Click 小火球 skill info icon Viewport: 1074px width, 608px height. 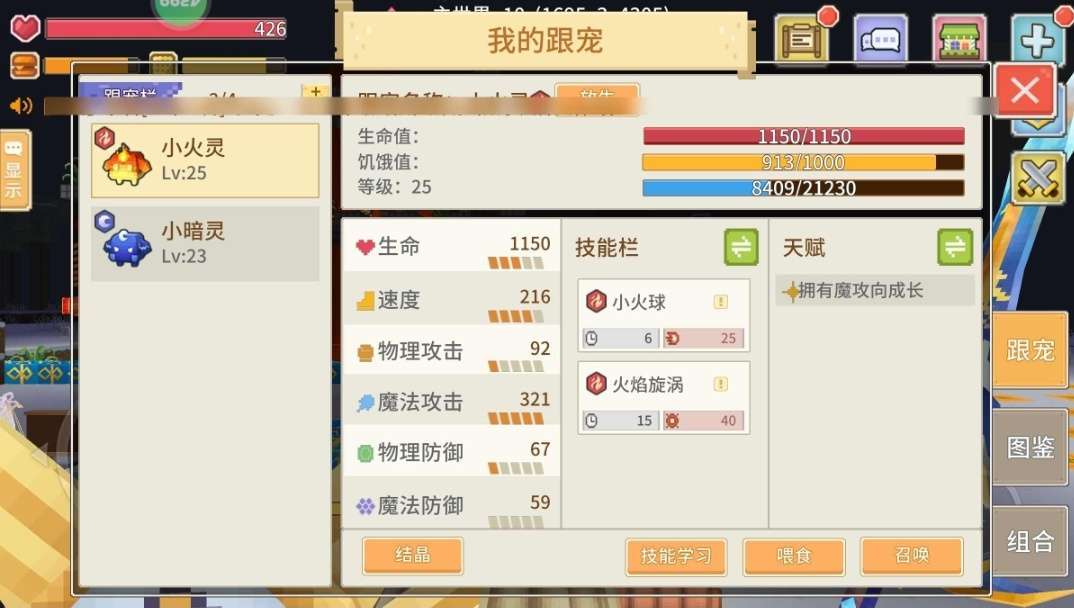pos(721,301)
